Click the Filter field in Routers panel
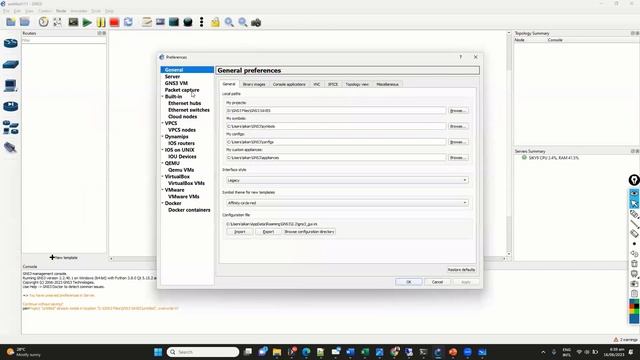 coord(64,40)
